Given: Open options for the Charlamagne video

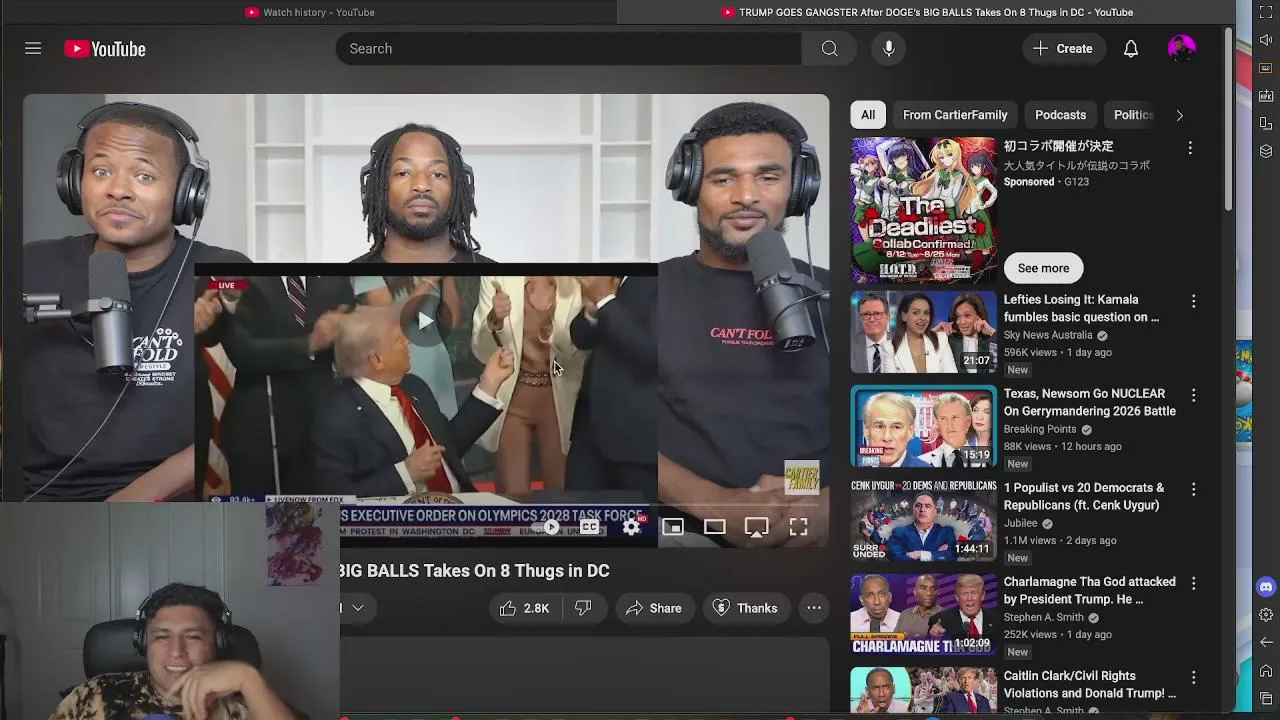Looking at the screenshot, I should coord(1193,583).
